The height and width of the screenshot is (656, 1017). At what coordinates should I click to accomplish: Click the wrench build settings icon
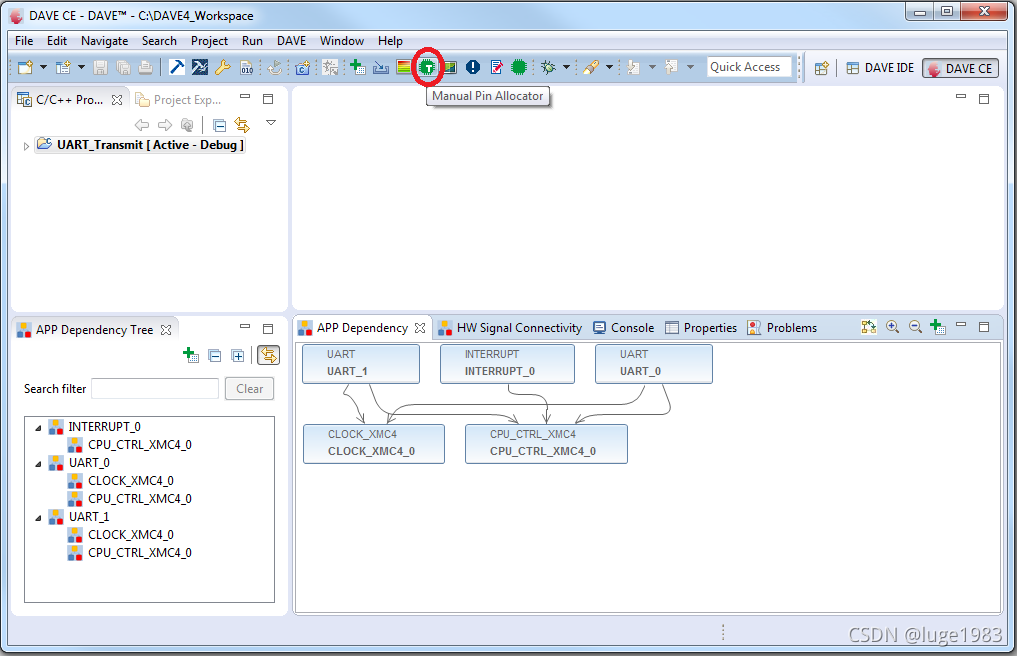(x=222, y=67)
